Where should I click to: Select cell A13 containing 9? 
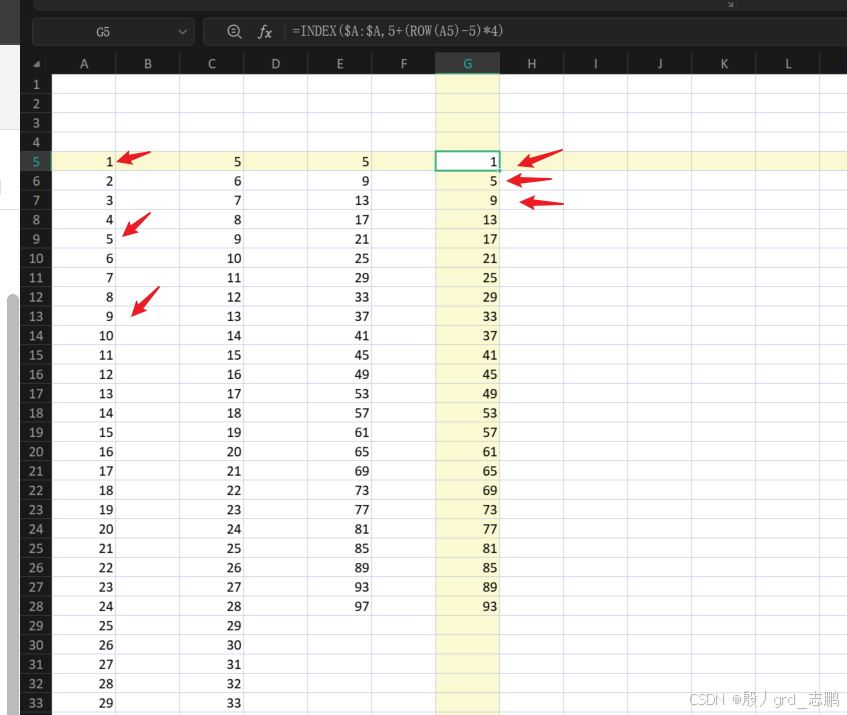click(84, 316)
